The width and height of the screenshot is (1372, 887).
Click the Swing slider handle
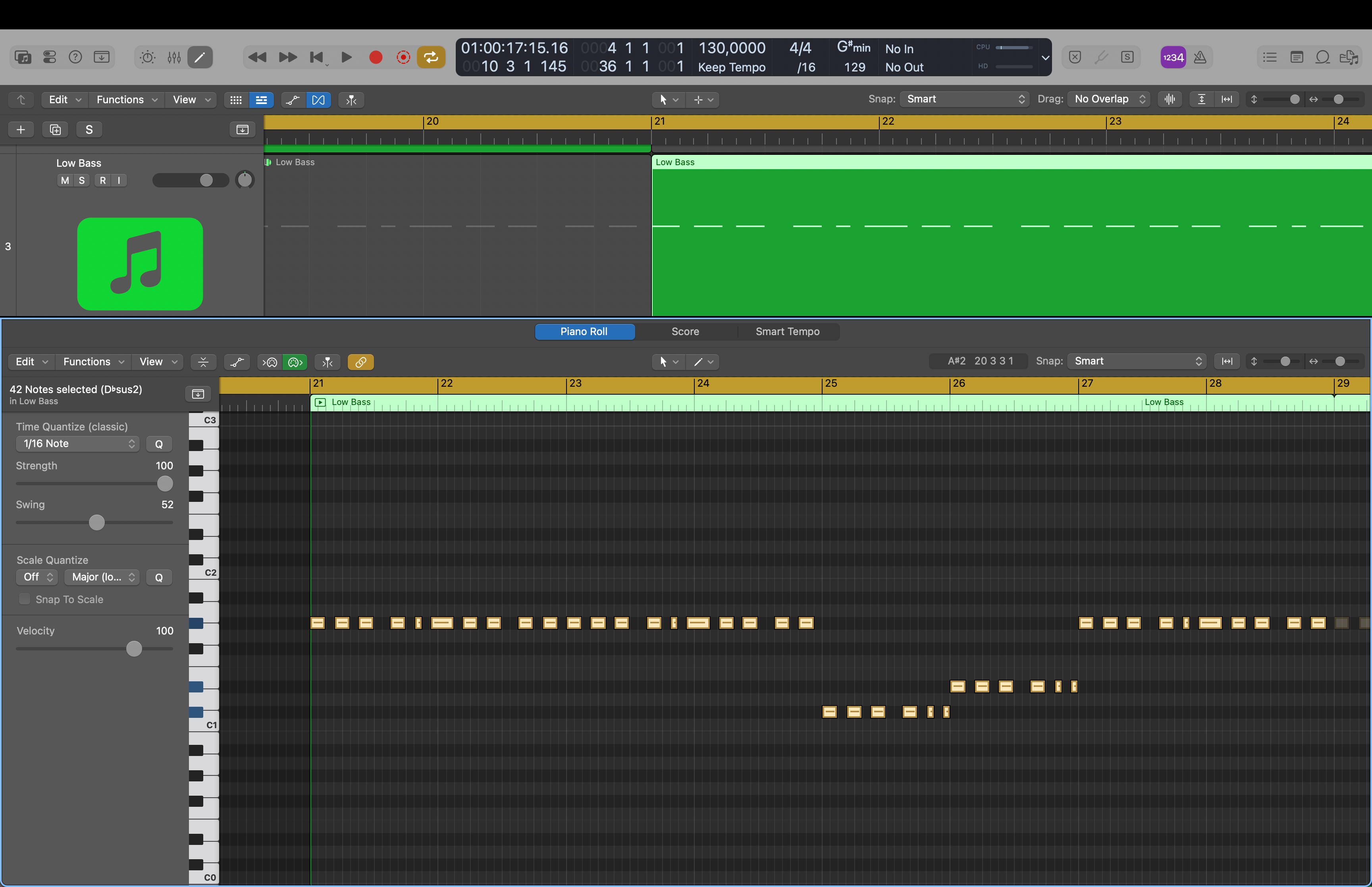97,523
